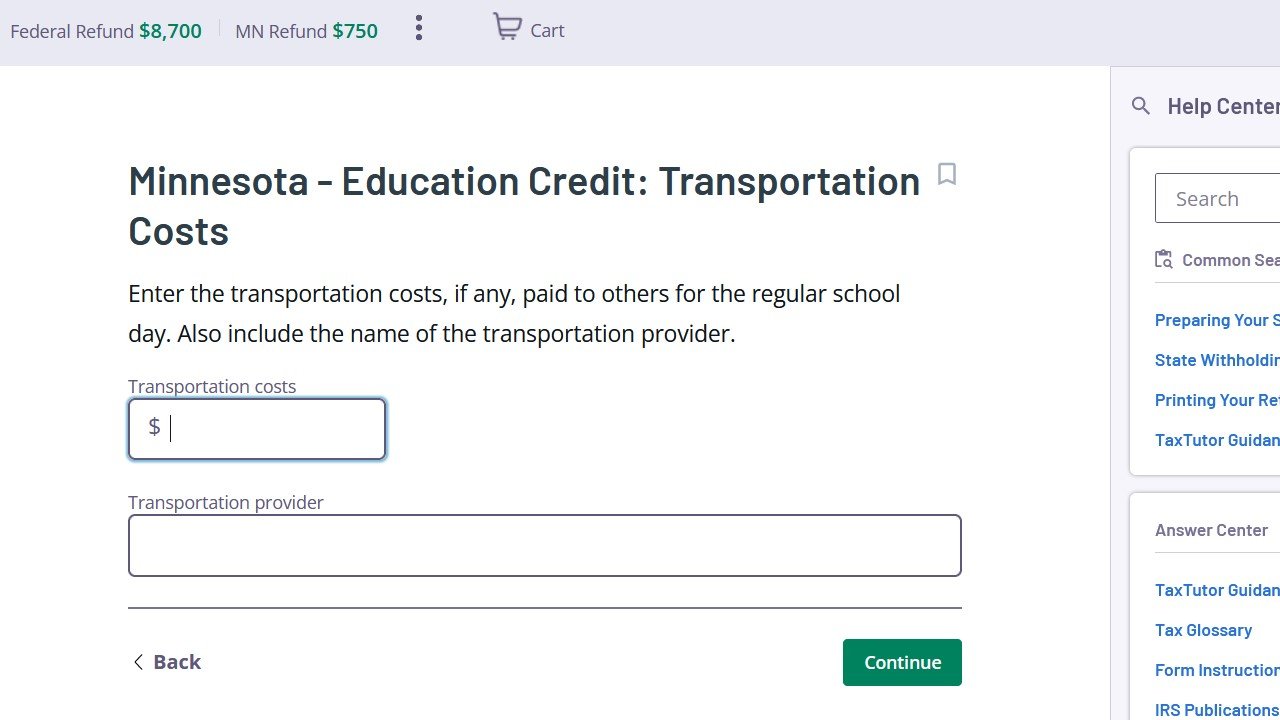This screenshot has height=720, width=1280.
Task: Click the shopping cart icon
Action: coord(507,27)
